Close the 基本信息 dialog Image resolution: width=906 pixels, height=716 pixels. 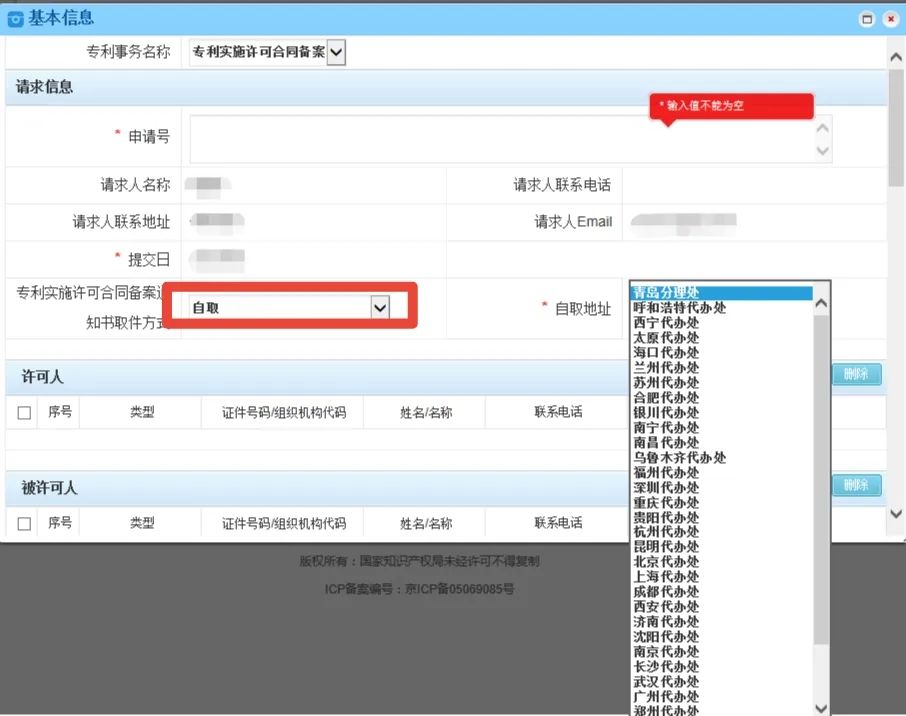891,19
